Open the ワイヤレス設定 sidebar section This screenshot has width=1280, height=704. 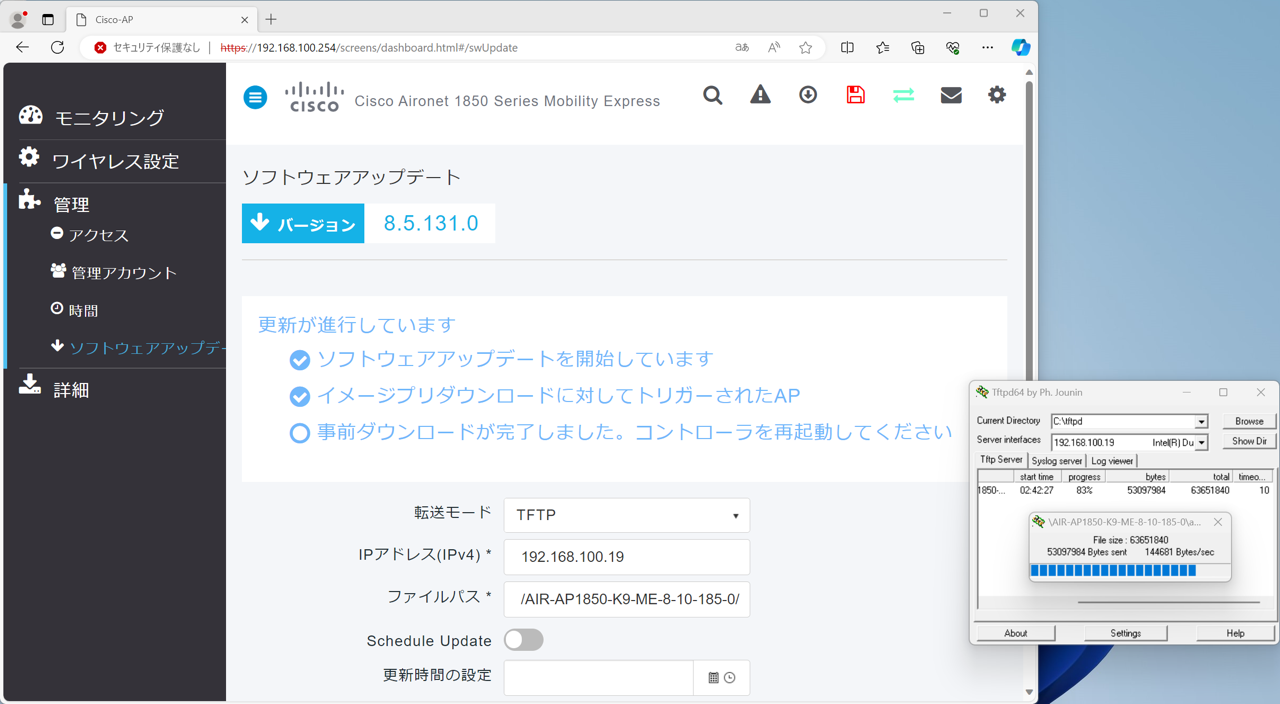pyautogui.click(x=115, y=161)
